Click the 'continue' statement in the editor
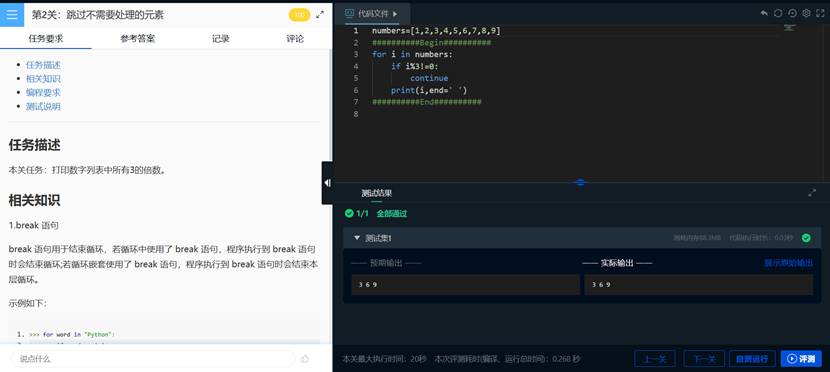The width and height of the screenshot is (830, 372). [x=429, y=78]
